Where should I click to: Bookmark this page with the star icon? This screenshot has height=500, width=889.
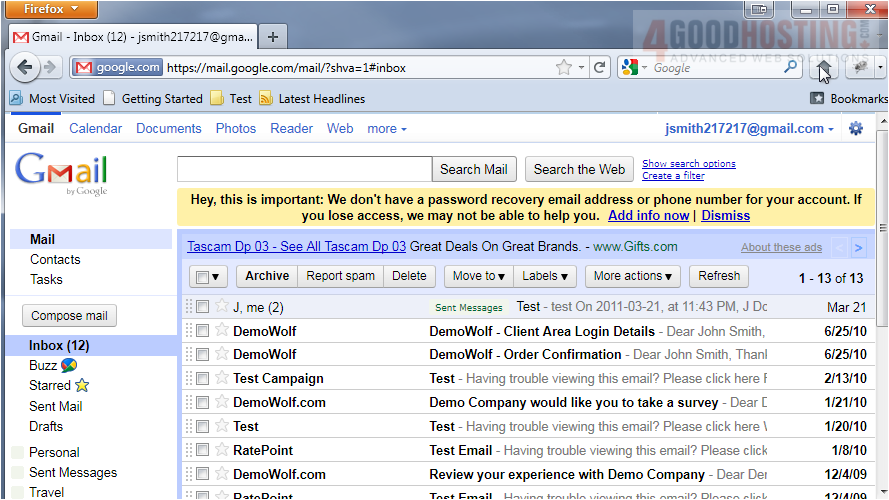click(x=564, y=68)
